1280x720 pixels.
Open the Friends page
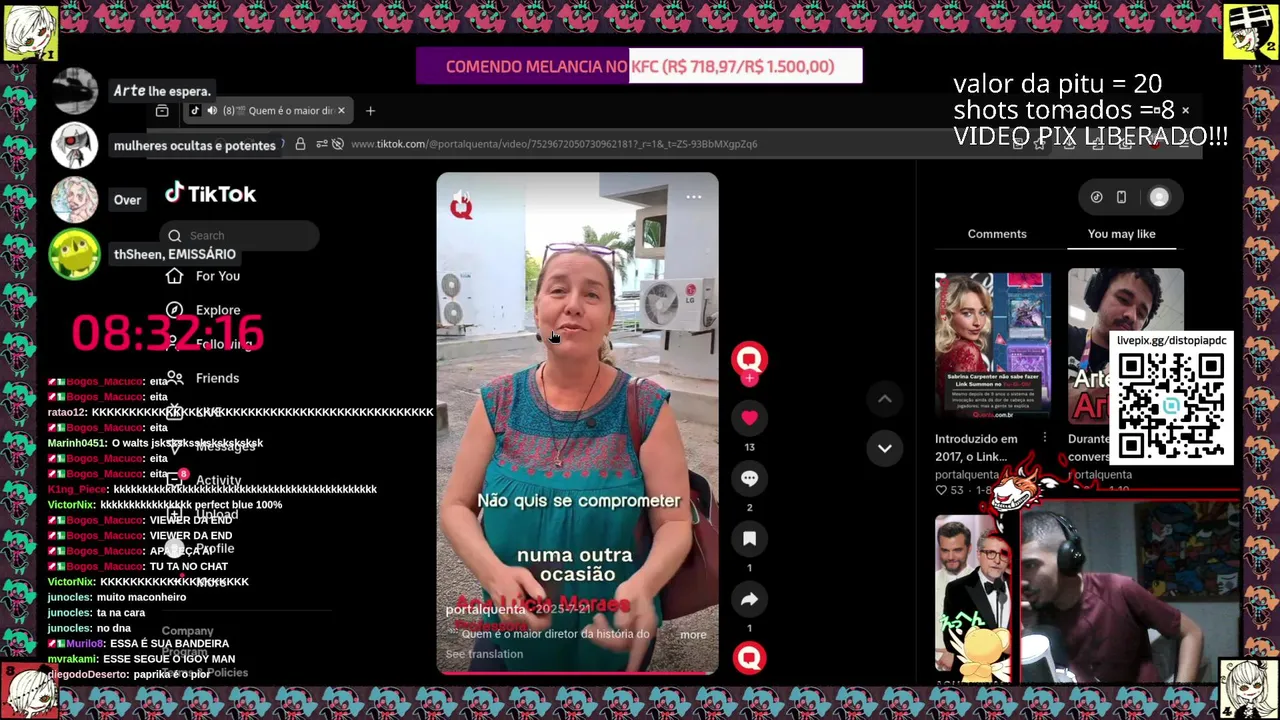(x=218, y=378)
